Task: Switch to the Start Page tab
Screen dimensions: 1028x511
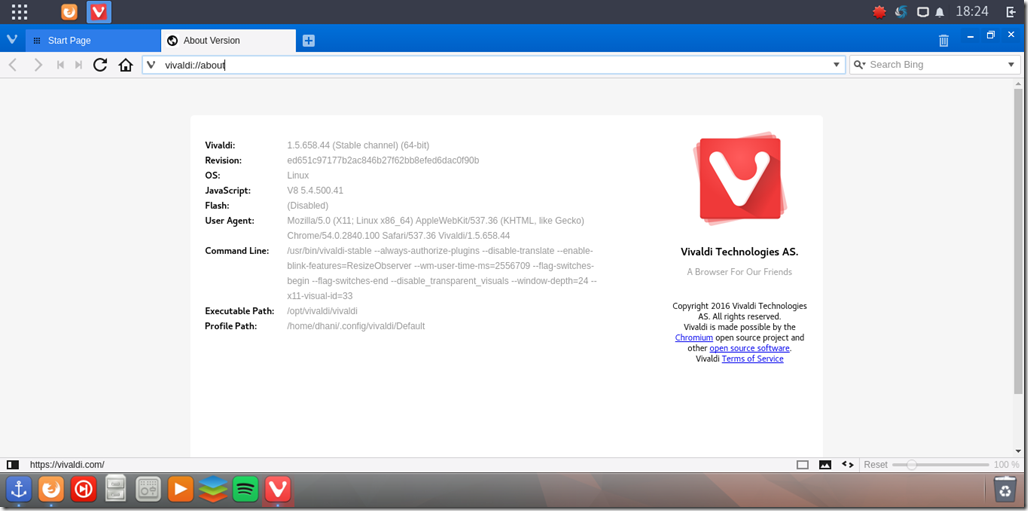Action: click(93, 41)
